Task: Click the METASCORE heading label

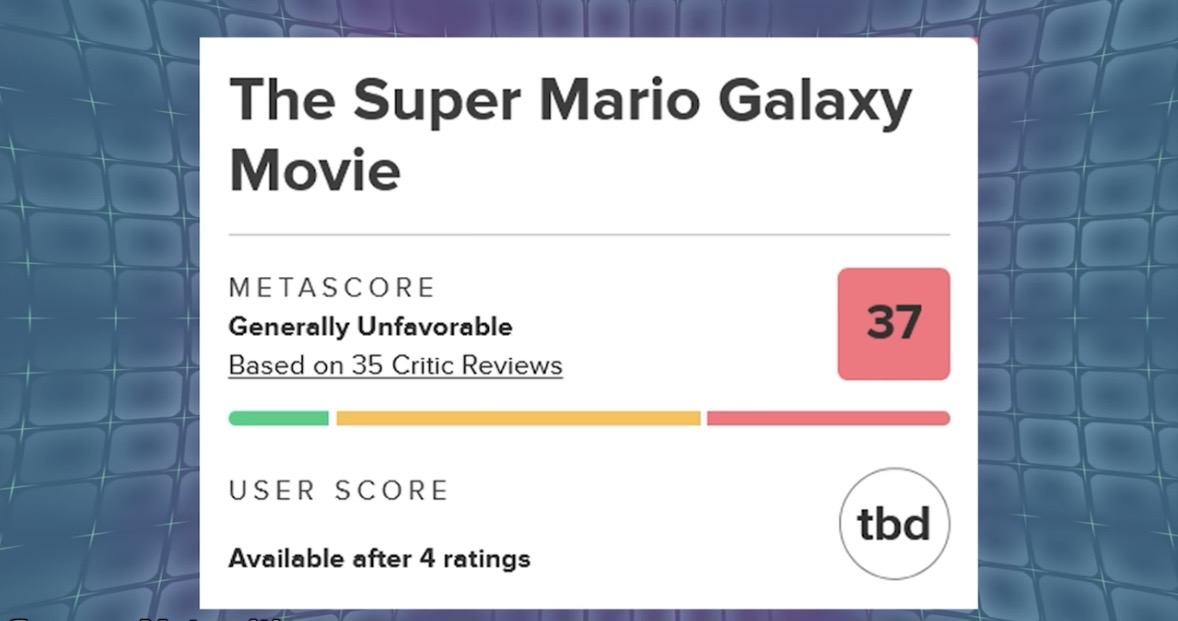Action: tap(332, 288)
